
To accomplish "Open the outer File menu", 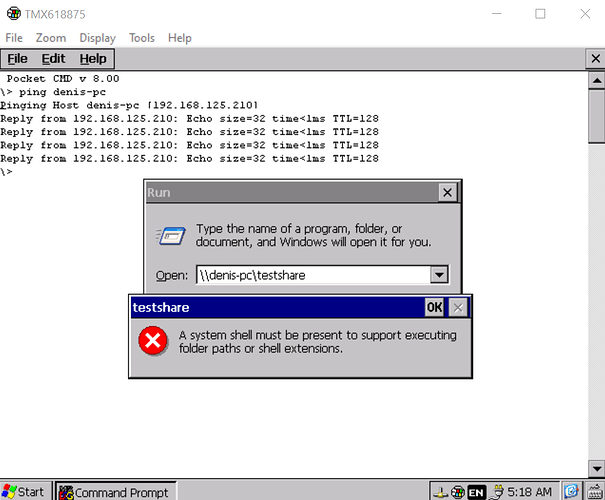I will pos(14,38).
